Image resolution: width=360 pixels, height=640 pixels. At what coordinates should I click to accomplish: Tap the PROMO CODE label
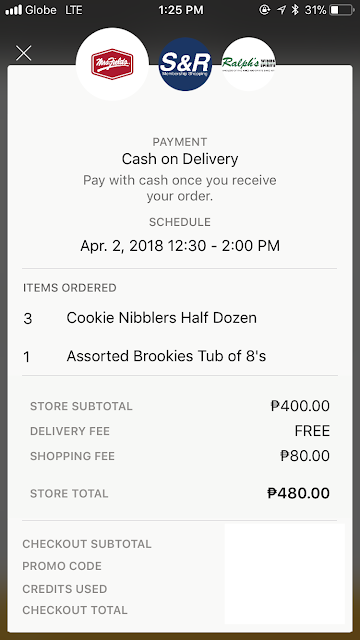click(62, 566)
